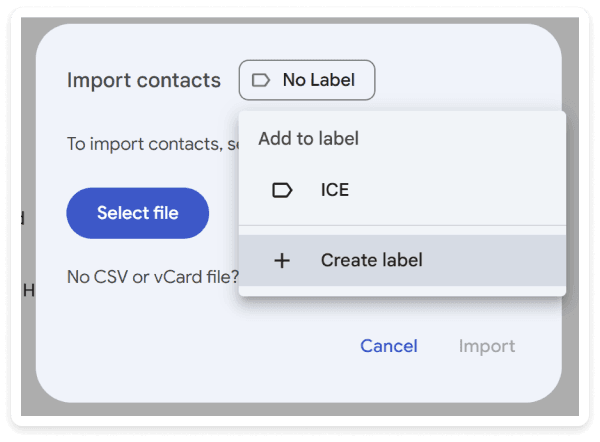
Task: Click the tag icon inside No Label chip
Action: coord(261,80)
